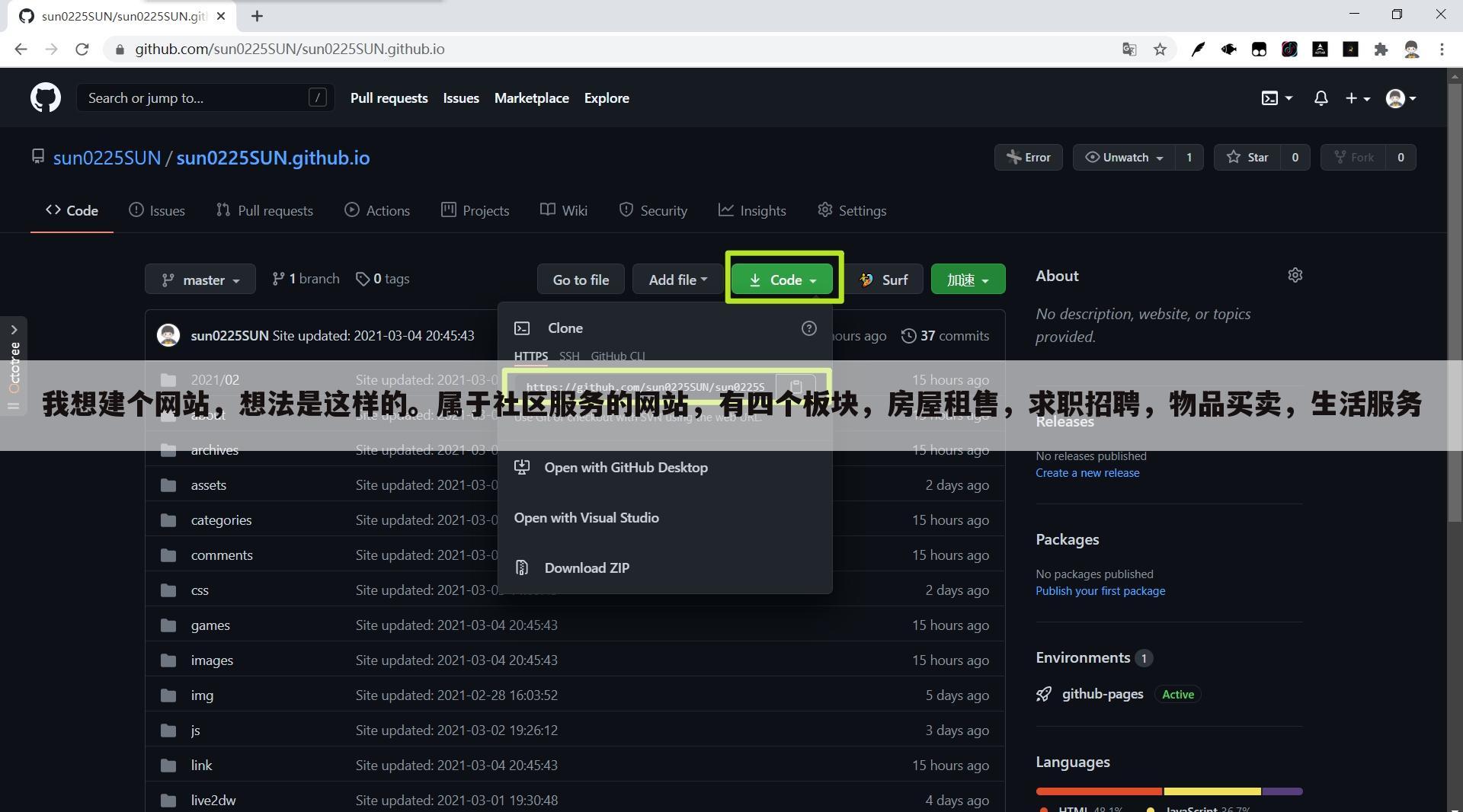Screen dimensions: 1463x812
Task: Click the yellow JavaScript language bar segment
Action: (1212, 791)
